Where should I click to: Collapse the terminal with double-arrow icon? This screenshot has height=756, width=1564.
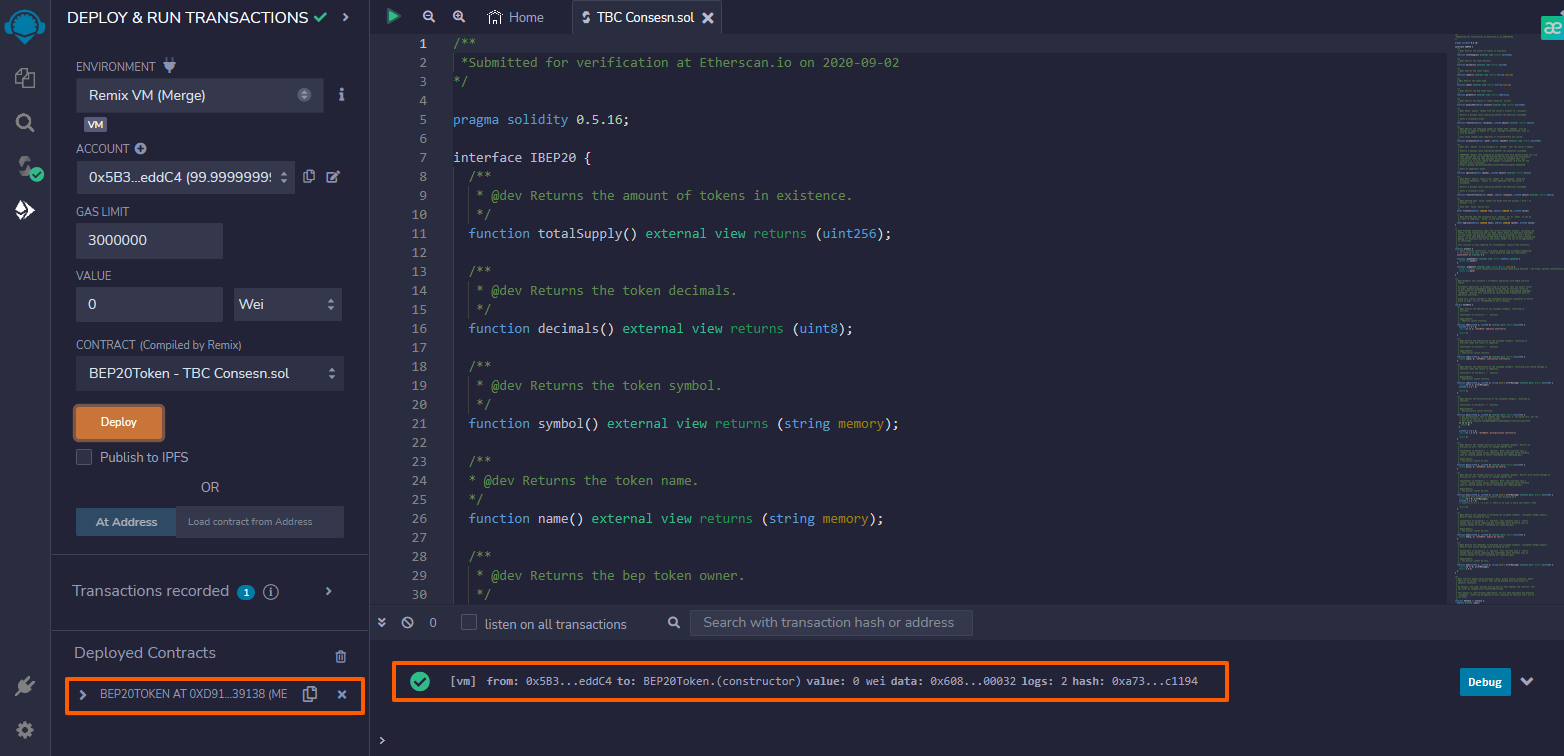coord(381,622)
